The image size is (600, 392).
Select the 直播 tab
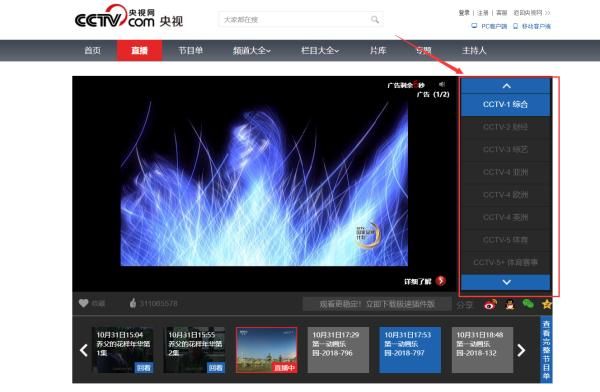(140, 51)
